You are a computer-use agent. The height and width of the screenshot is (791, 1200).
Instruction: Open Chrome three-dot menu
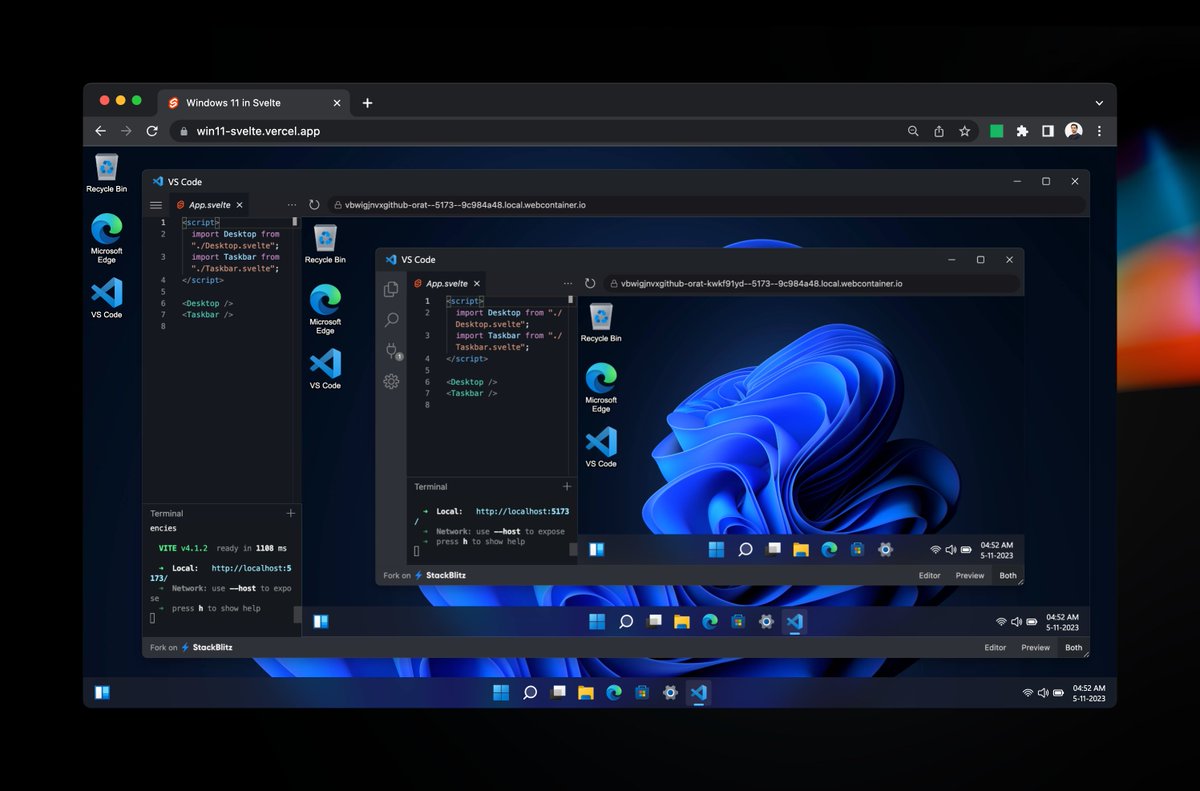tap(1100, 131)
